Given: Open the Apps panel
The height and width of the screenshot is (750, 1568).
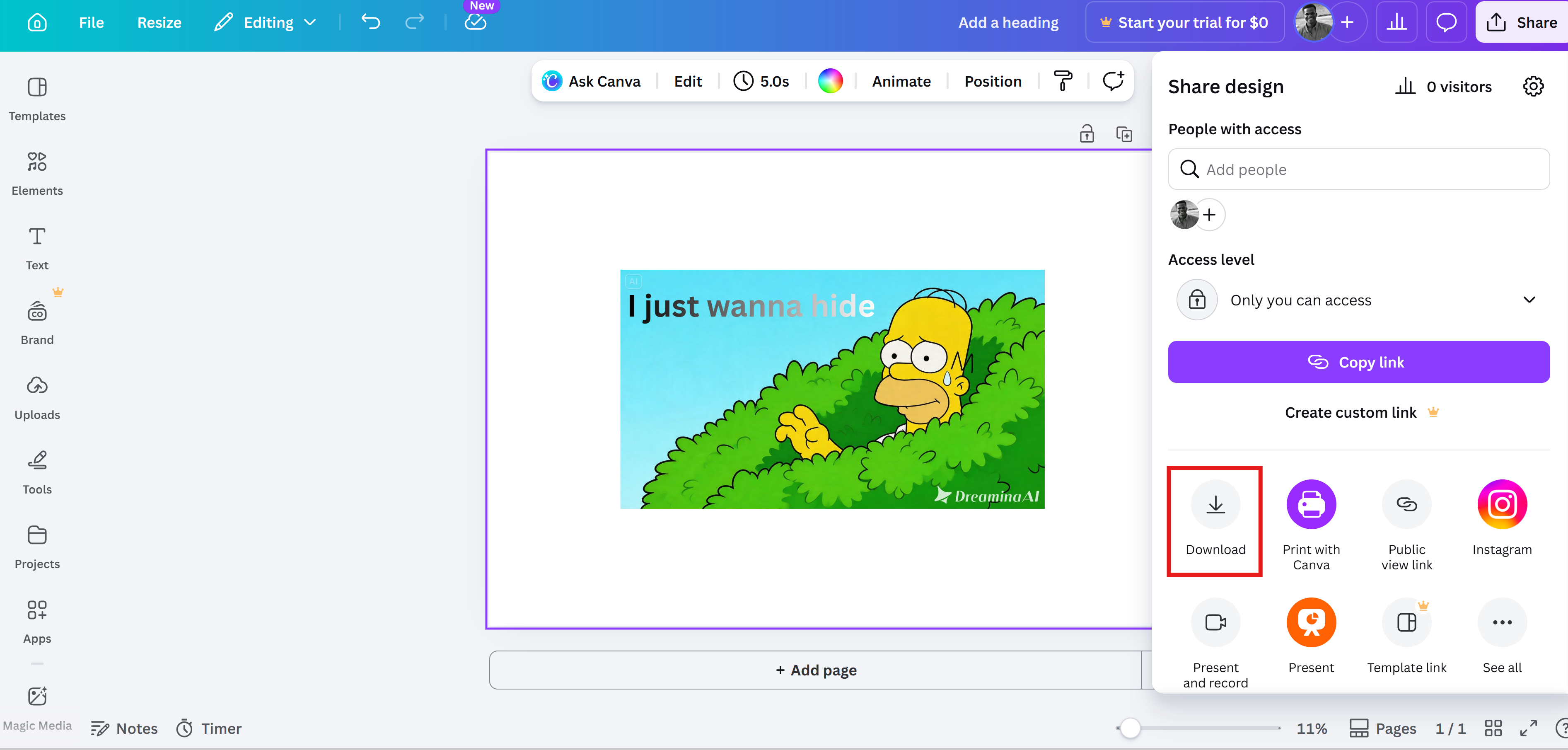Looking at the screenshot, I should tap(37, 622).
